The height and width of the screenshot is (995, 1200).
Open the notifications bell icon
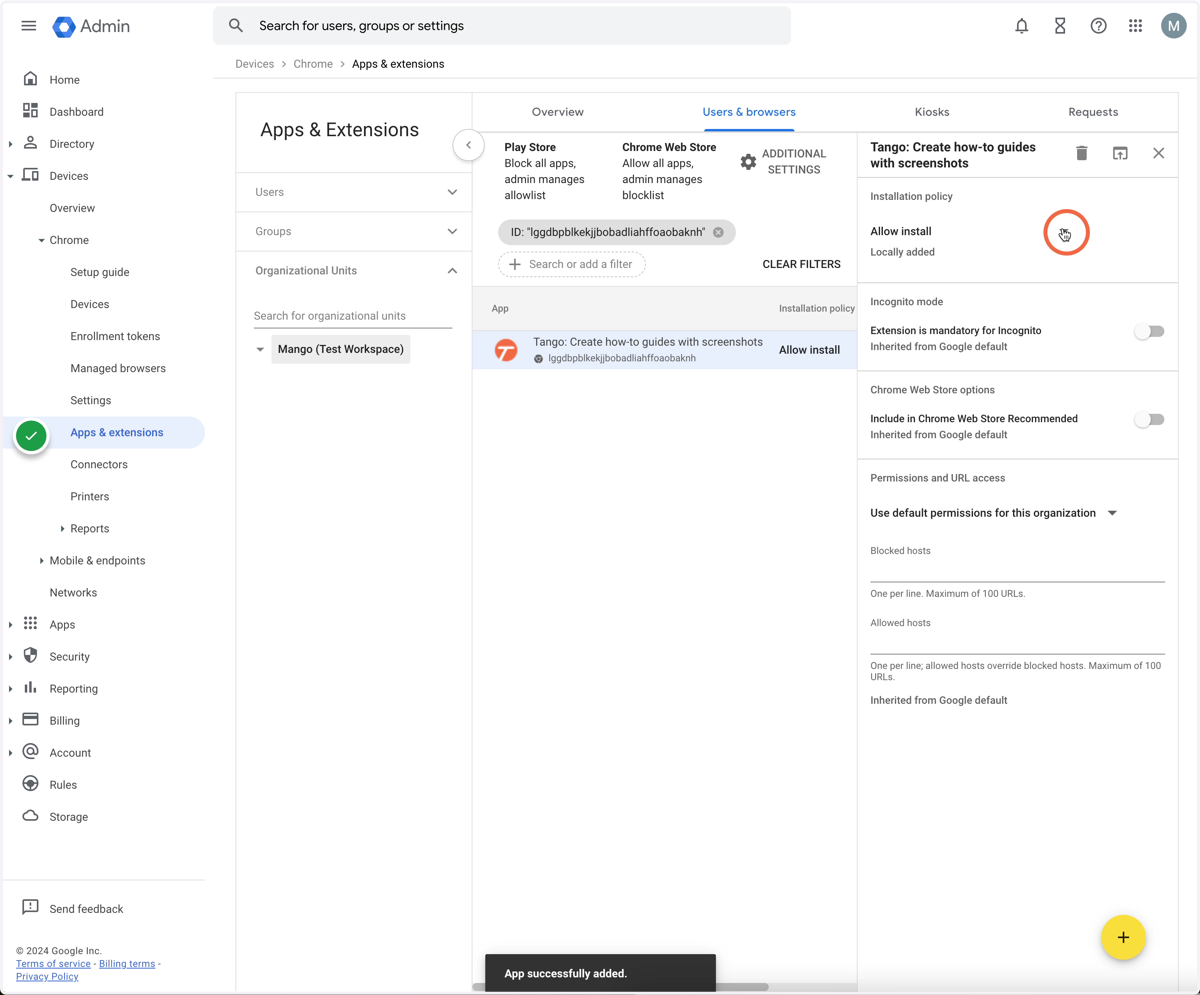point(1021,26)
